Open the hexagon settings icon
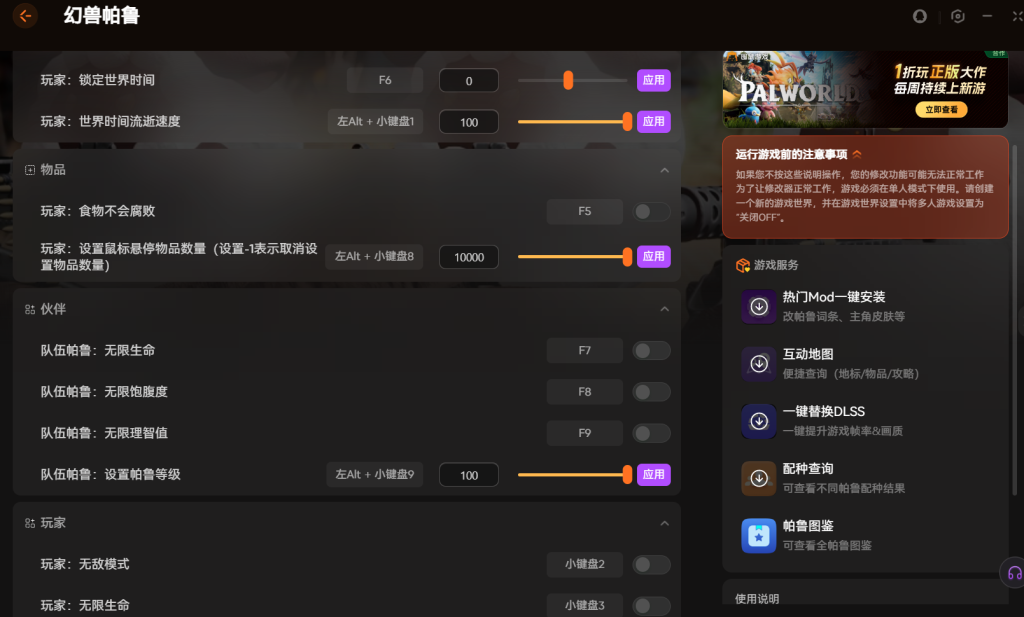 tap(957, 16)
